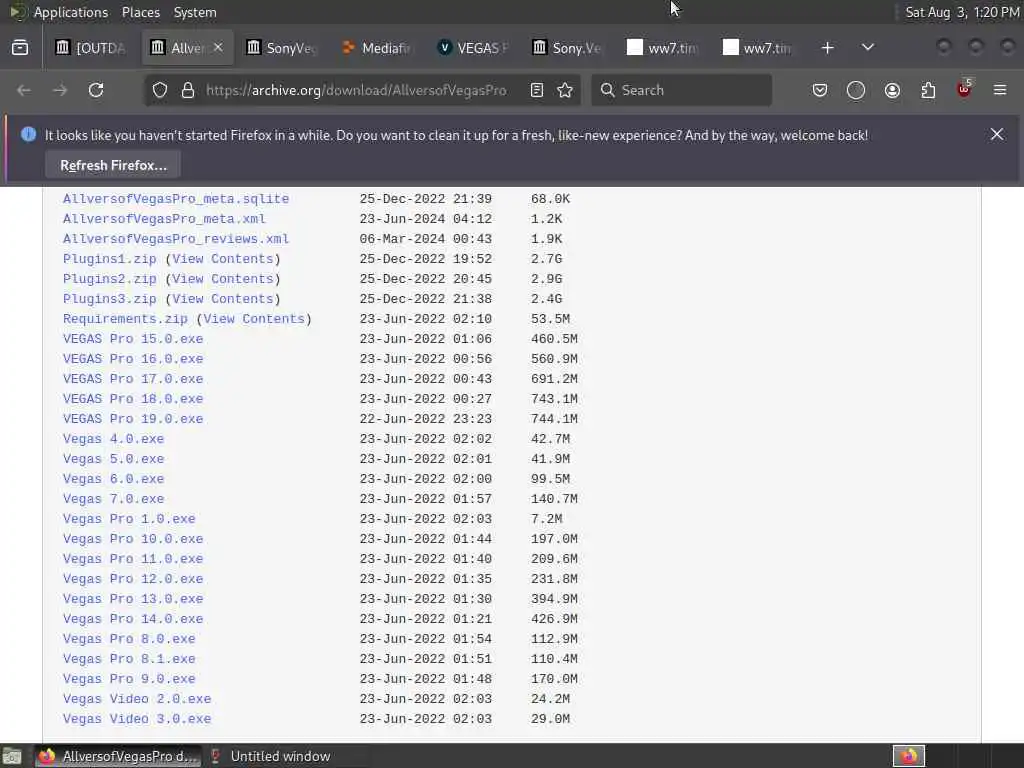Dismiss the Firefox refresh notification bar
The image size is (1024, 768).
click(997, 134)
